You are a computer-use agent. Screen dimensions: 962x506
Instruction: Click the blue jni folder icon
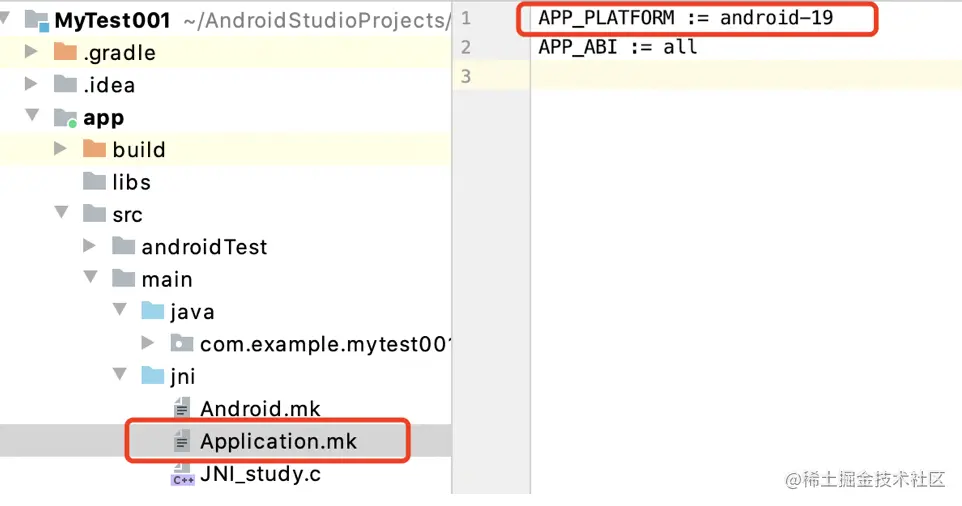152,375
